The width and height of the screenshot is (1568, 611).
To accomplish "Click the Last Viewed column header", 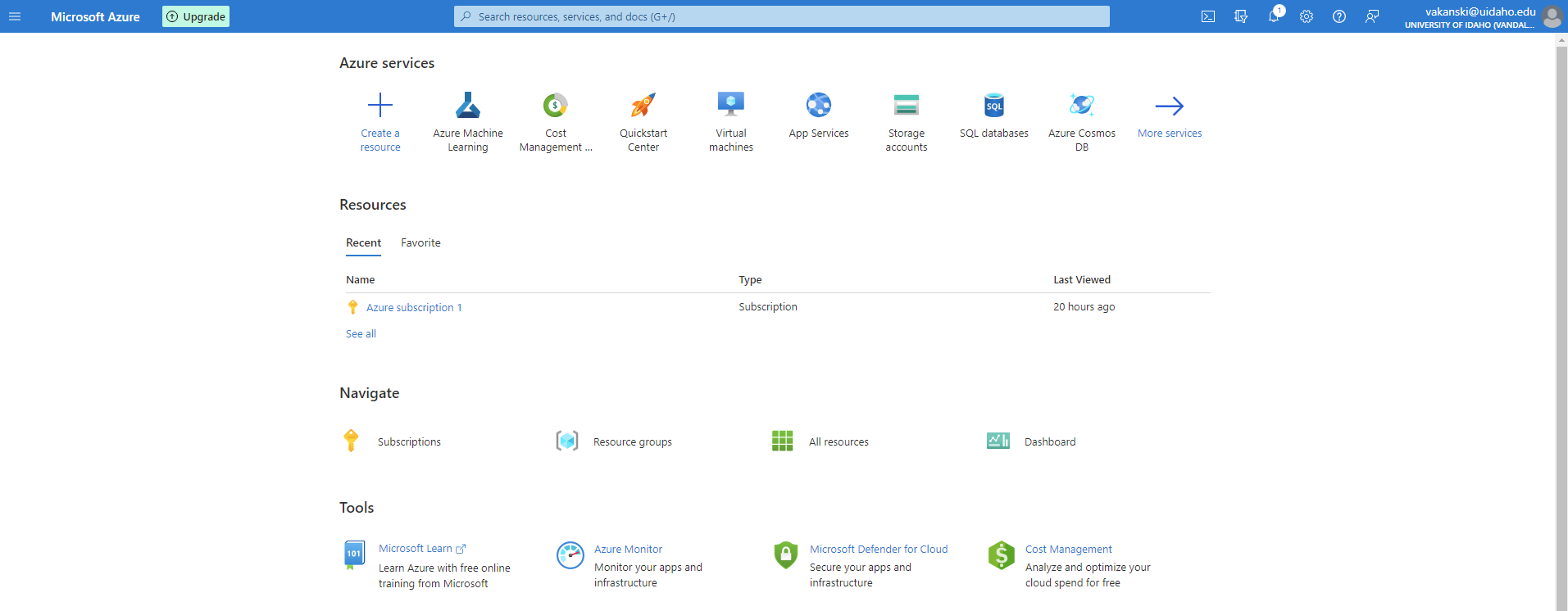I will click(x=1082, y=280).
